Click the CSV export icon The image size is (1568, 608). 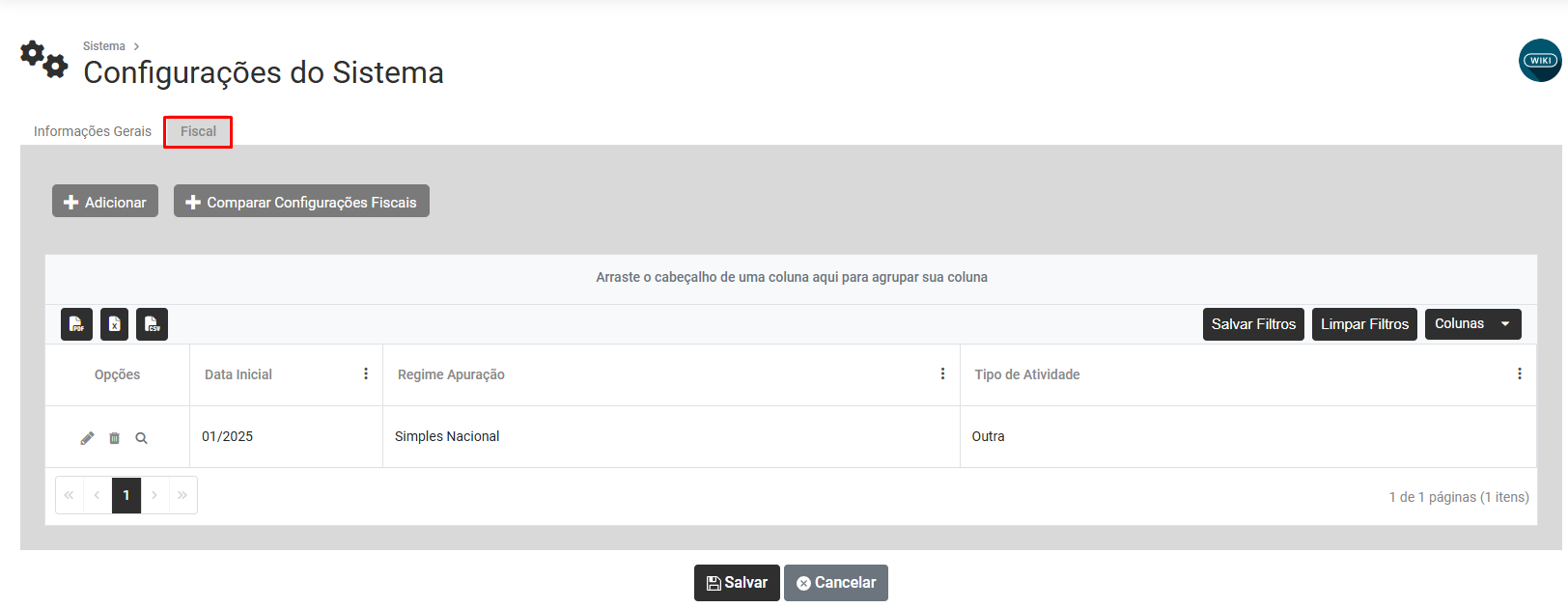152,324
